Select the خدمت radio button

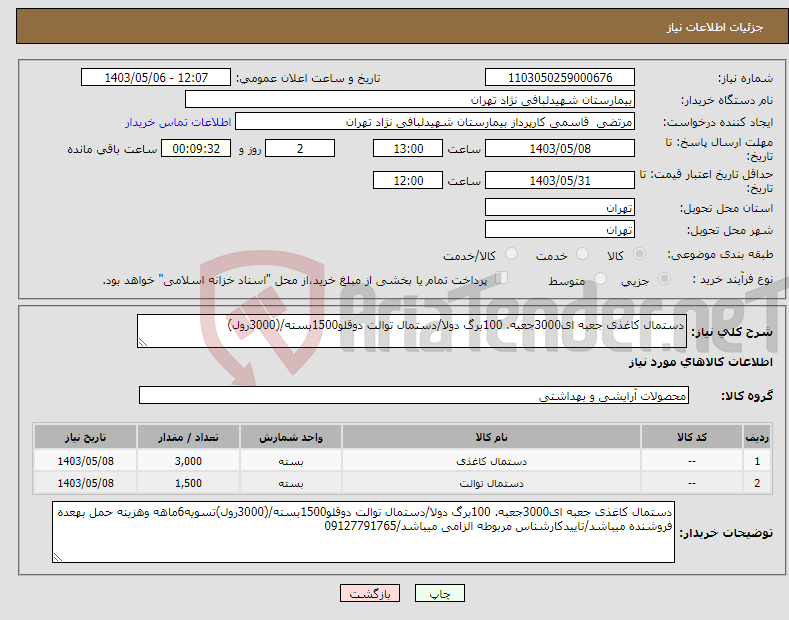point(582,254)
